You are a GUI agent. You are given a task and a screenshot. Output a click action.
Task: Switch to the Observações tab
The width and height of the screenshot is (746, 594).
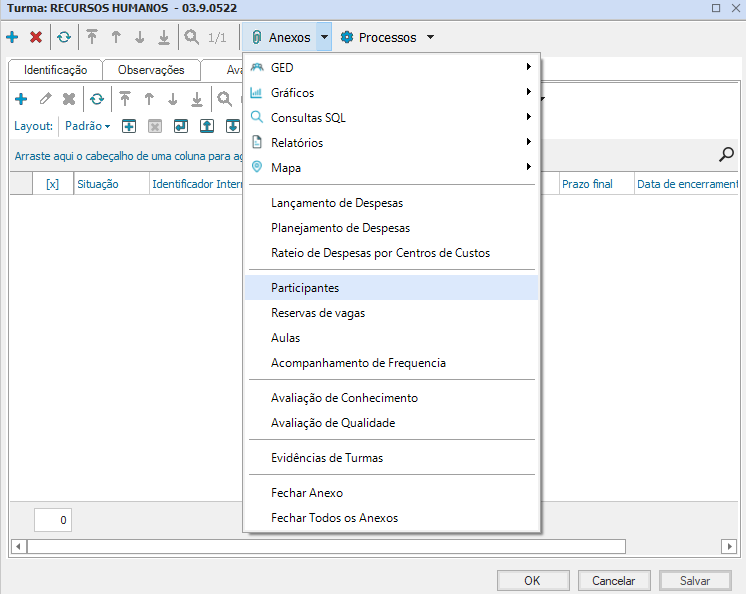click(151, 70)
